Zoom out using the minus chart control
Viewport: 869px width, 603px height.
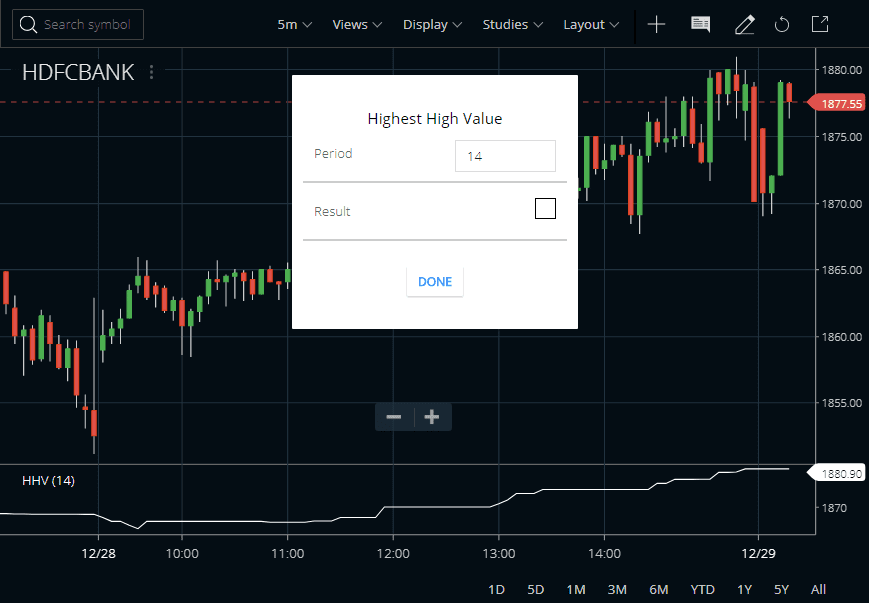(393, 417)
